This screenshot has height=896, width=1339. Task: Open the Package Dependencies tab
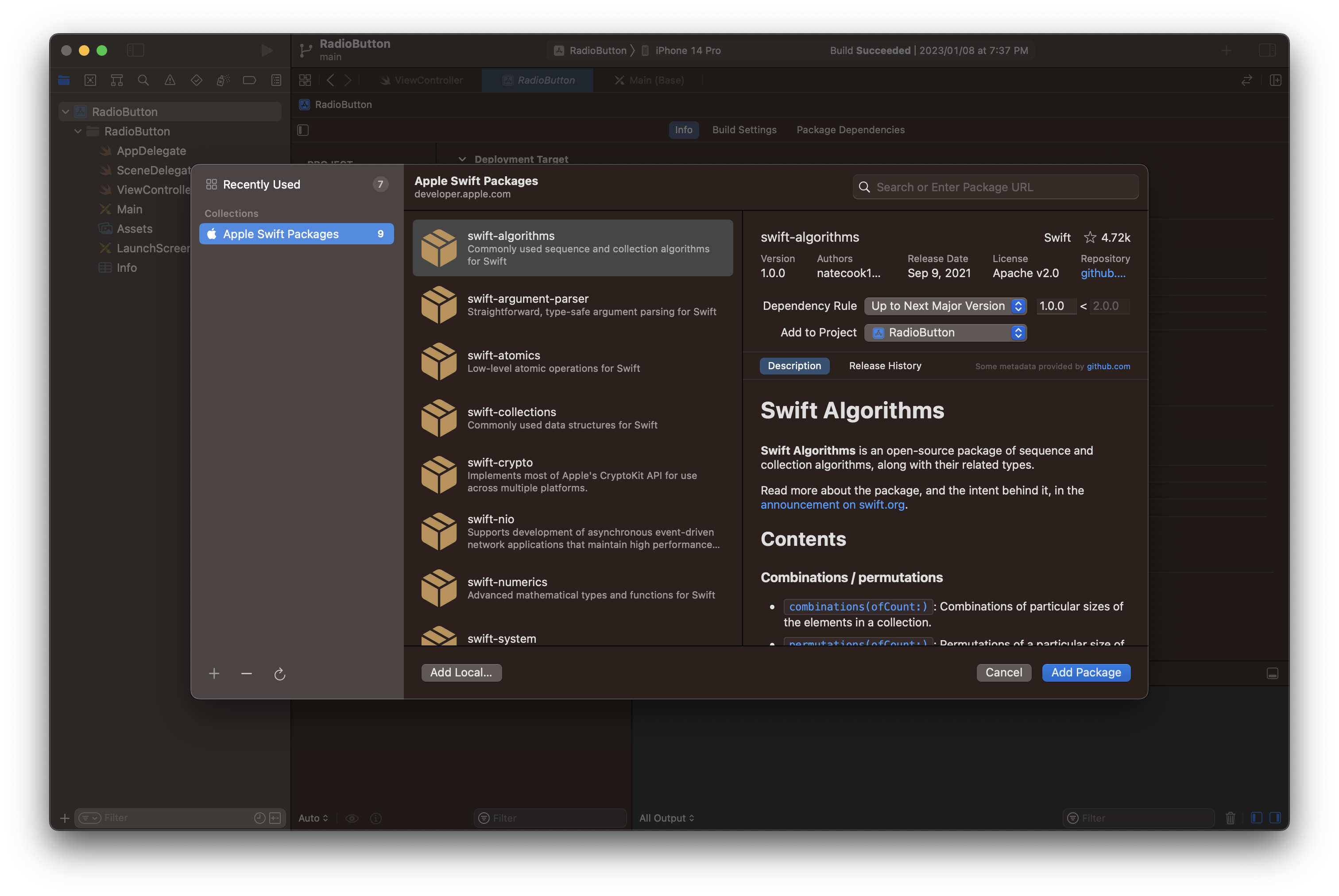point(850,130)
